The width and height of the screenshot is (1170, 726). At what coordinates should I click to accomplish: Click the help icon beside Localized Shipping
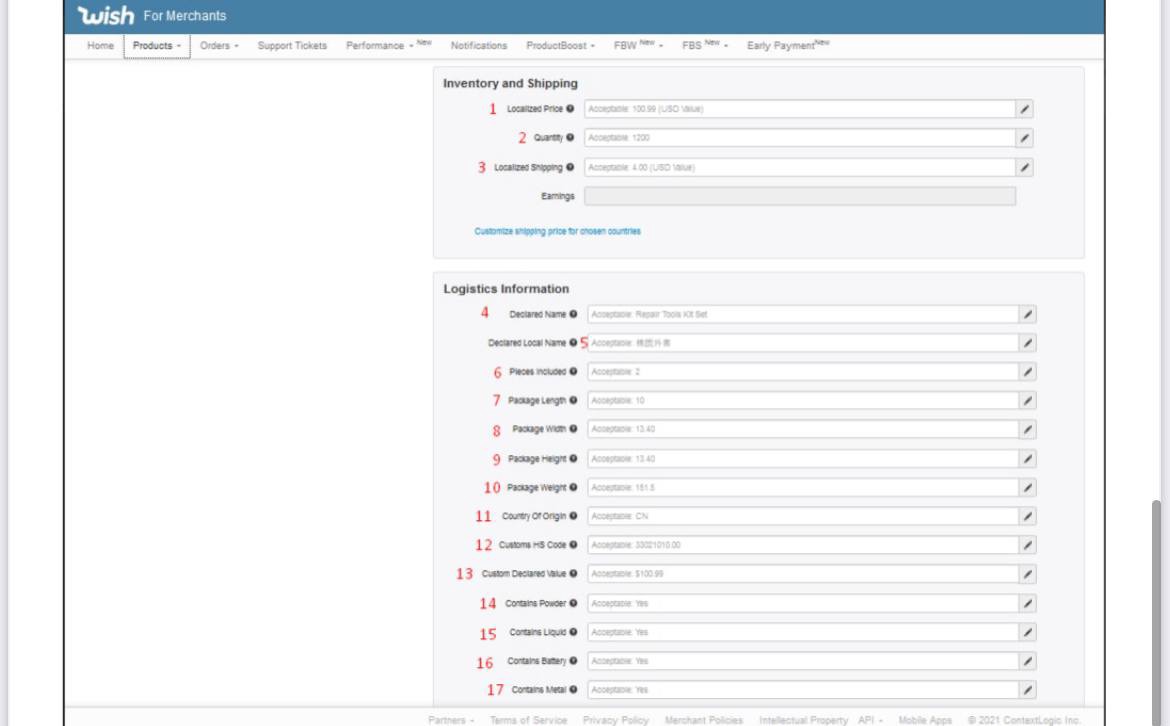570,167
